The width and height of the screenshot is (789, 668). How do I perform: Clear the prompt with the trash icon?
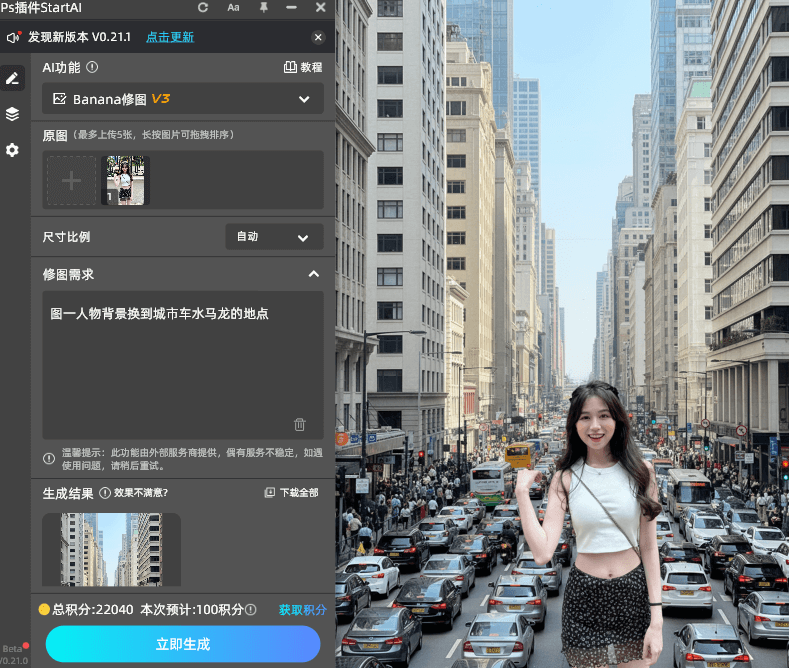[x=299, y=425]
